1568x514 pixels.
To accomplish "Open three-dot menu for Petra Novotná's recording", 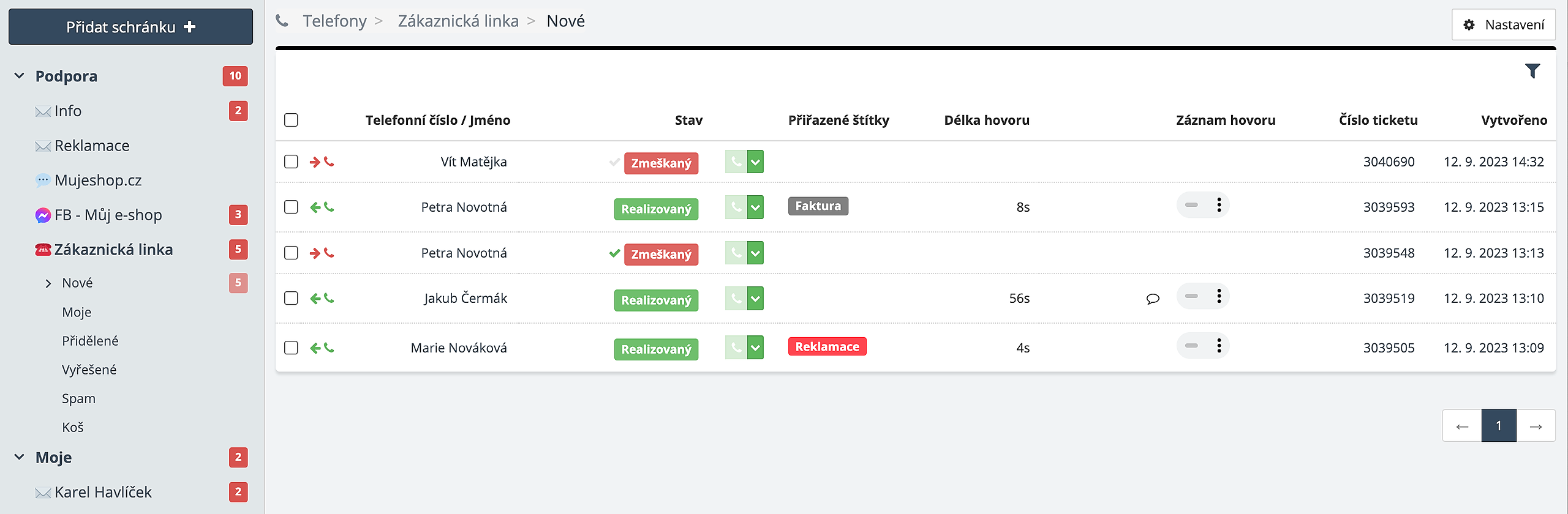I will [1219, 205].
